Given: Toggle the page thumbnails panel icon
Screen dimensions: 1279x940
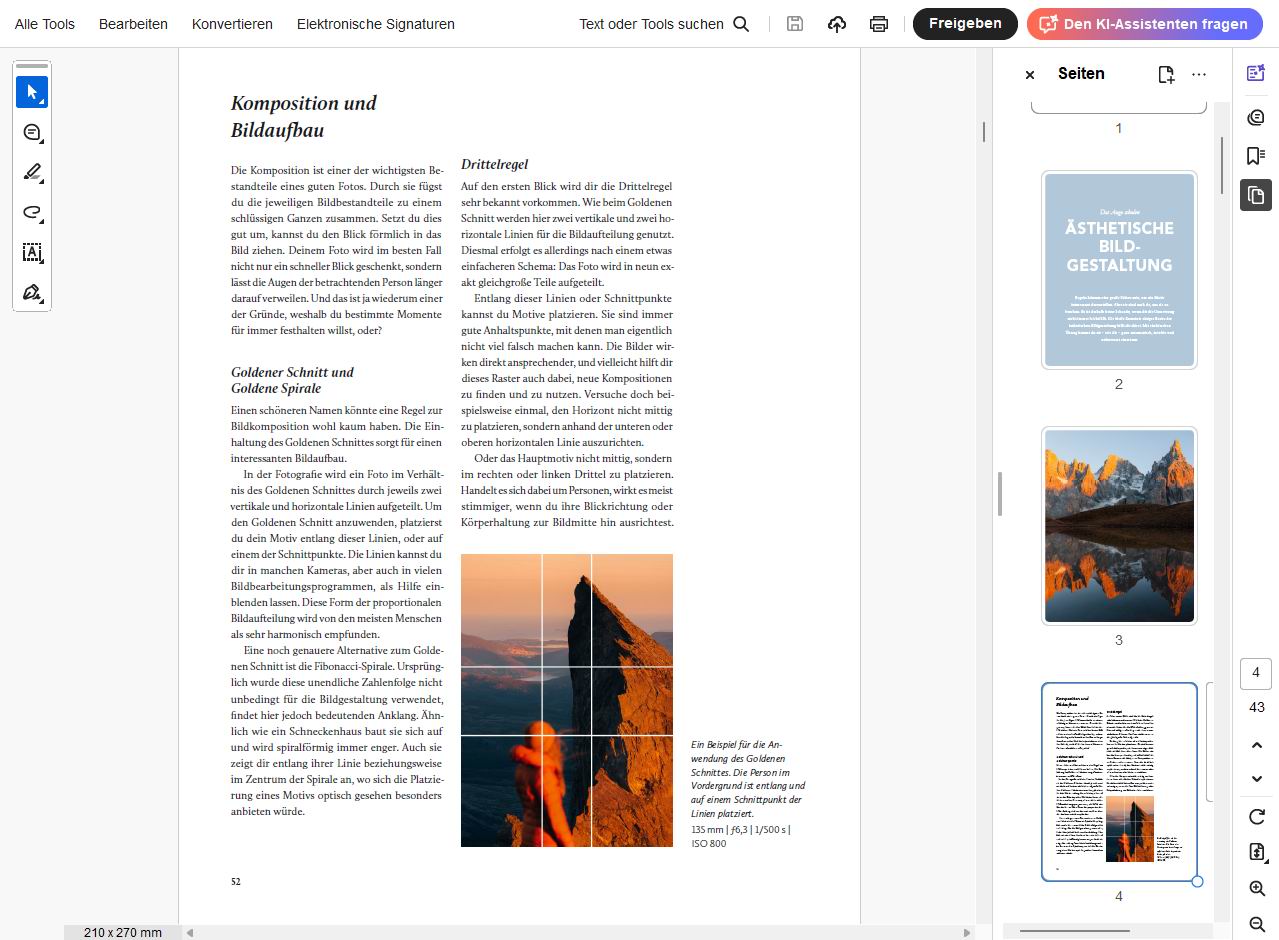Looking at the screenshot, I should [1256, 195].
